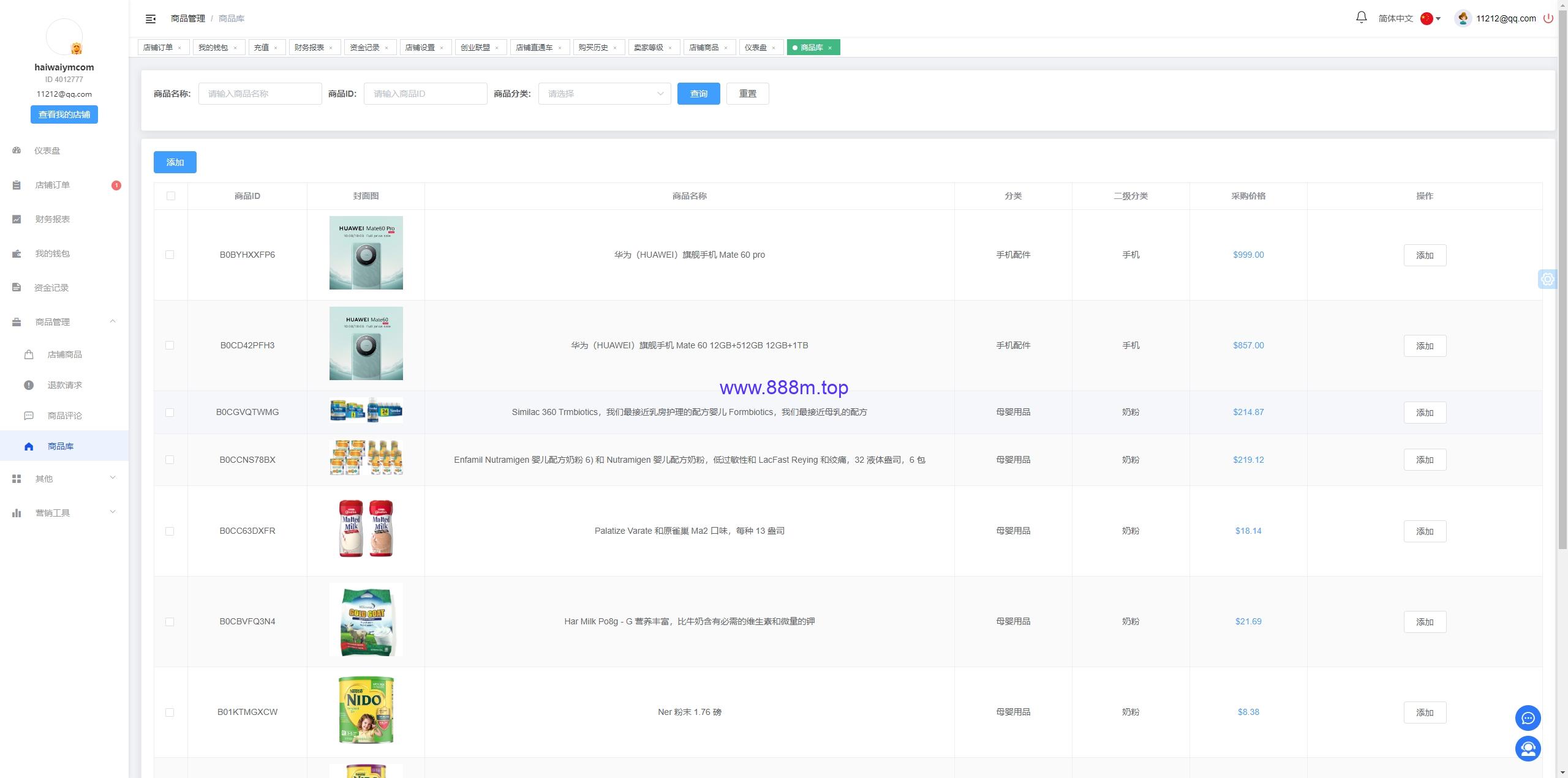Close the 店铺订单 tab
1568x778 pixels.
179,48
